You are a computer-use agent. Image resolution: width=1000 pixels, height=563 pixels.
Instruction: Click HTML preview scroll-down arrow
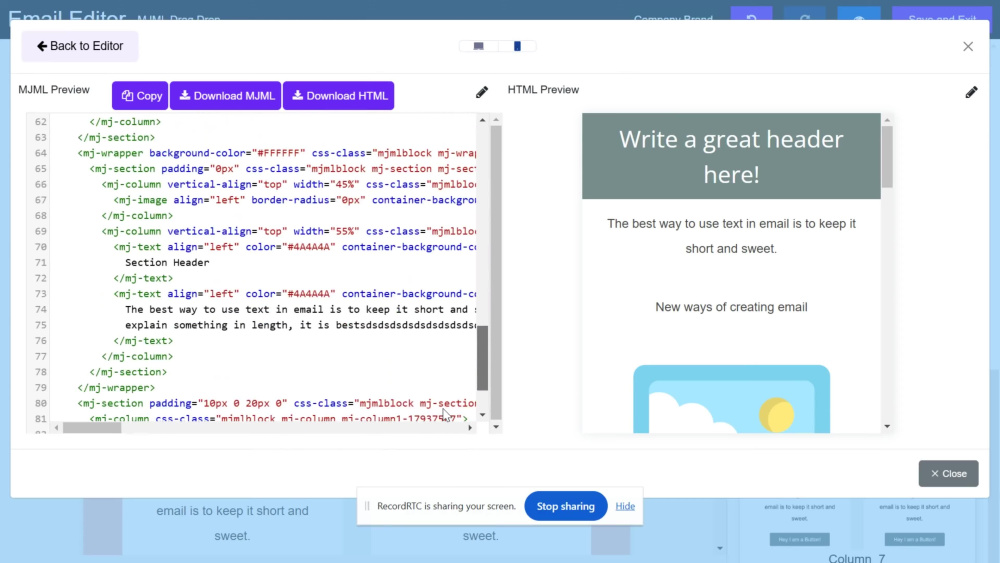click(x=887, y=427)
